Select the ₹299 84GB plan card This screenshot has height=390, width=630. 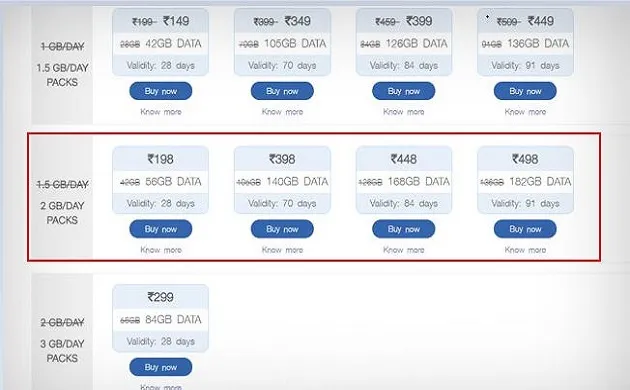[161, 318]
